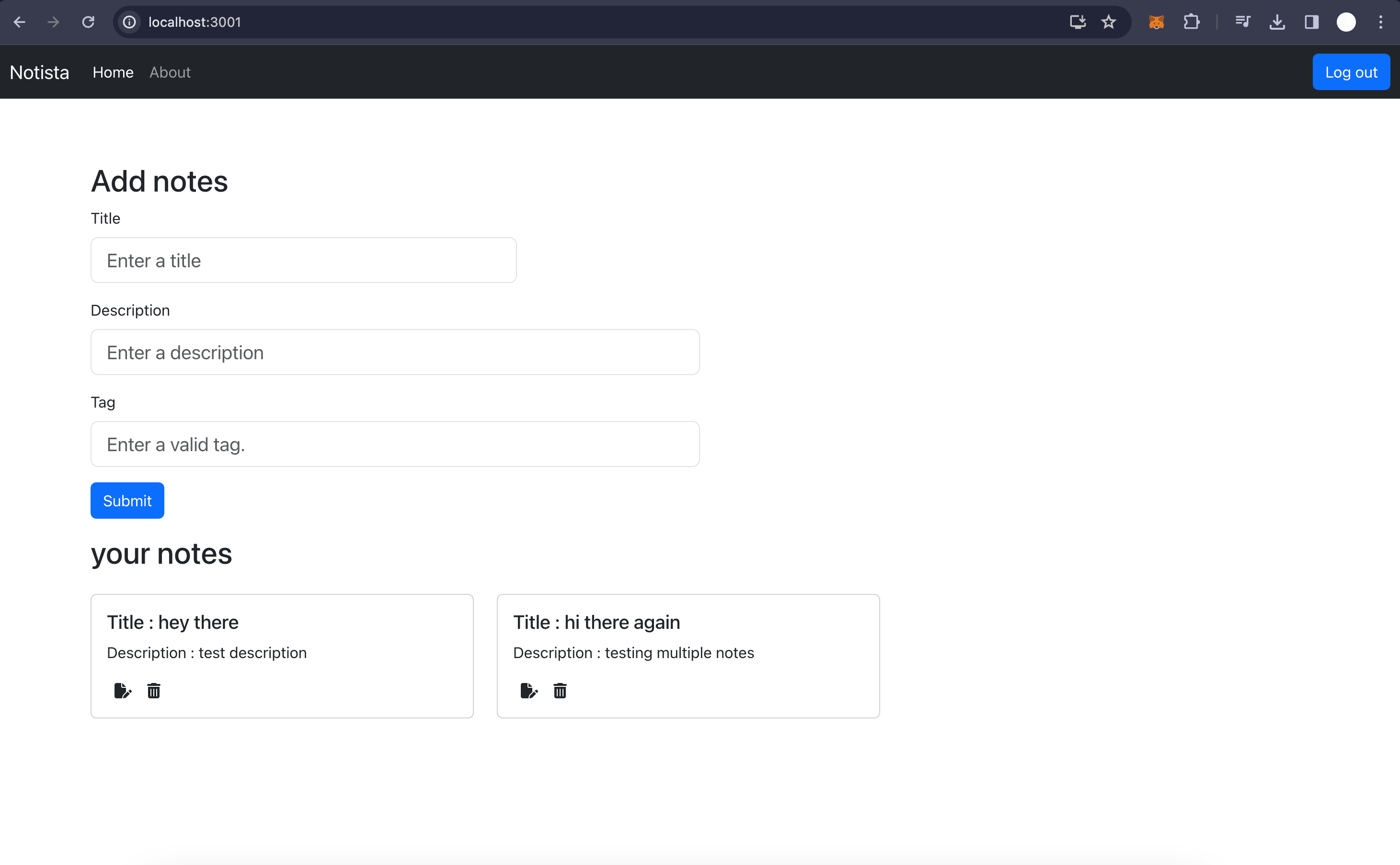This screenshot has width=1400, height=865.
Task: Open the Home nav link
Action: tap(113, 73)
